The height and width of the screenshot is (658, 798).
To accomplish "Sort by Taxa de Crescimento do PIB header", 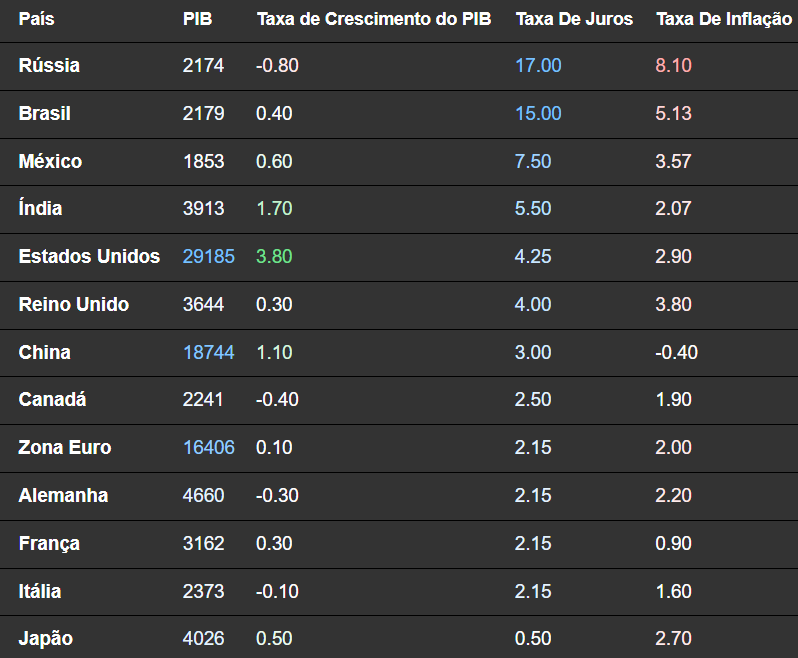I will click(x=374, y=19).
